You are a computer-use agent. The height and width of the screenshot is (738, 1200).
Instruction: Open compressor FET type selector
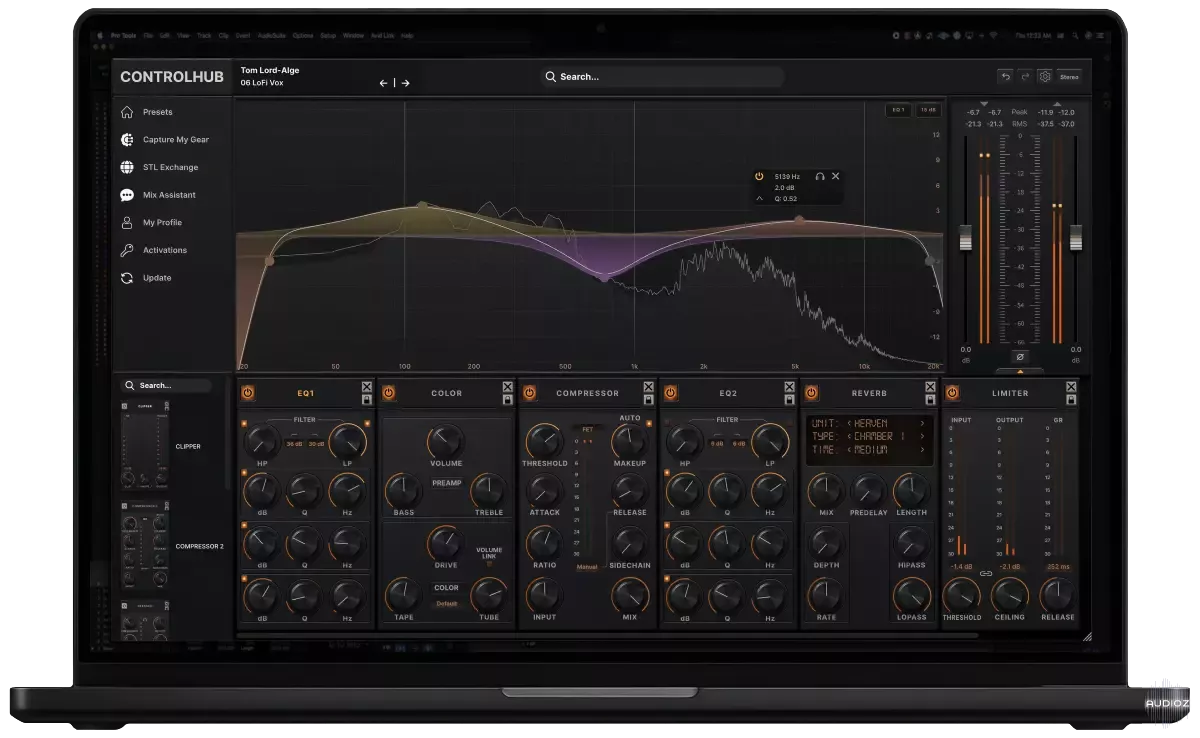pyautogui.click(x=587, y=429)
